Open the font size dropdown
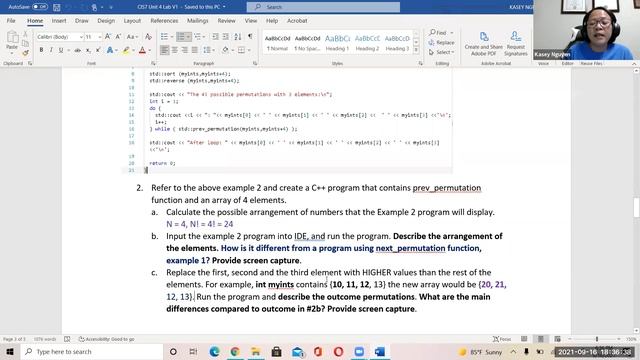Viewport: 640px width, 360px height. [x=99, y=37]
